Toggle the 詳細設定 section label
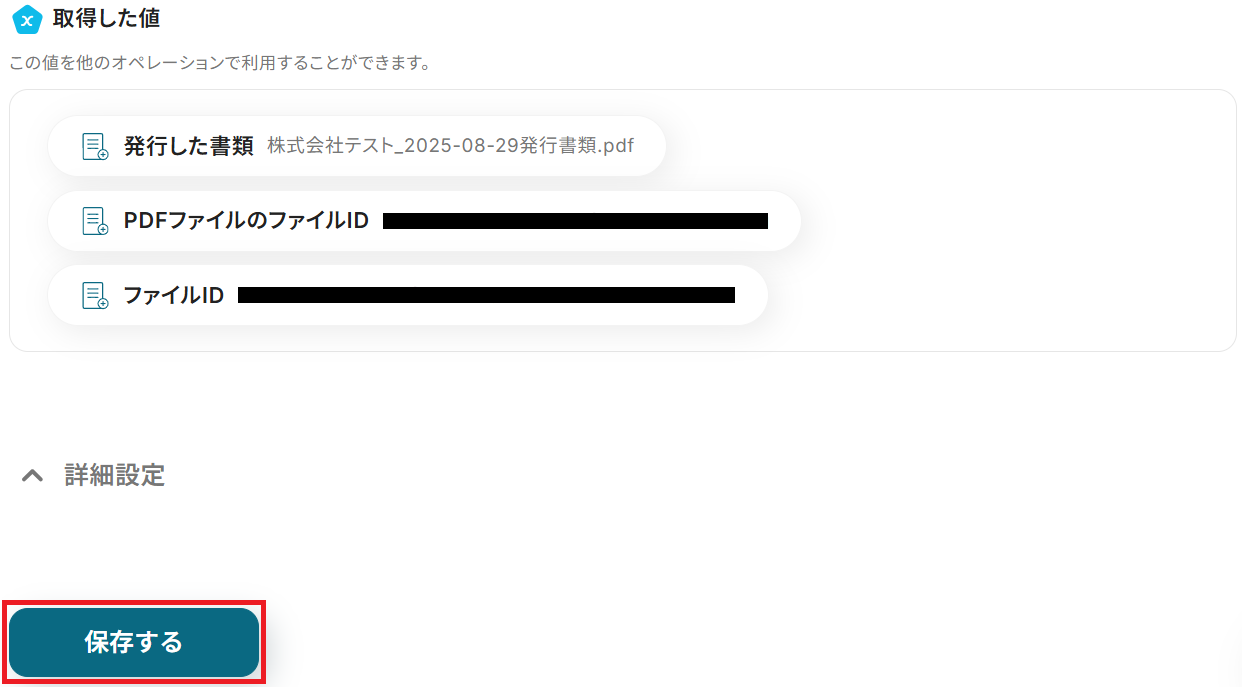The image size is (1242, 687). tap(115, 475)
